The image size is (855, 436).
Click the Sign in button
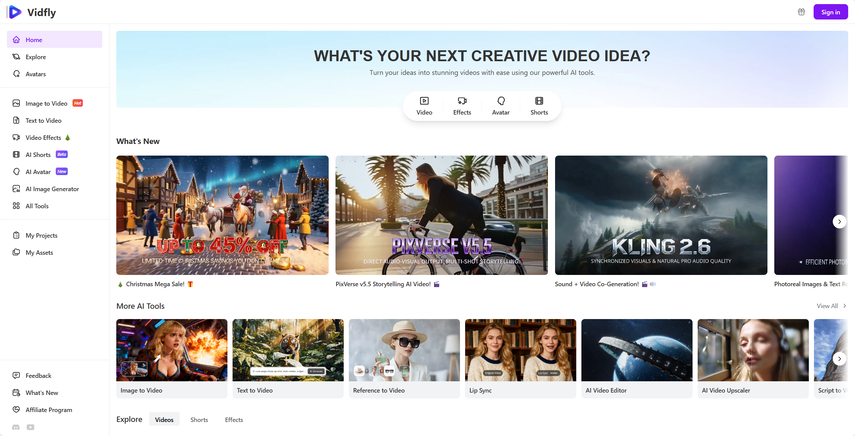coord(830,12)
